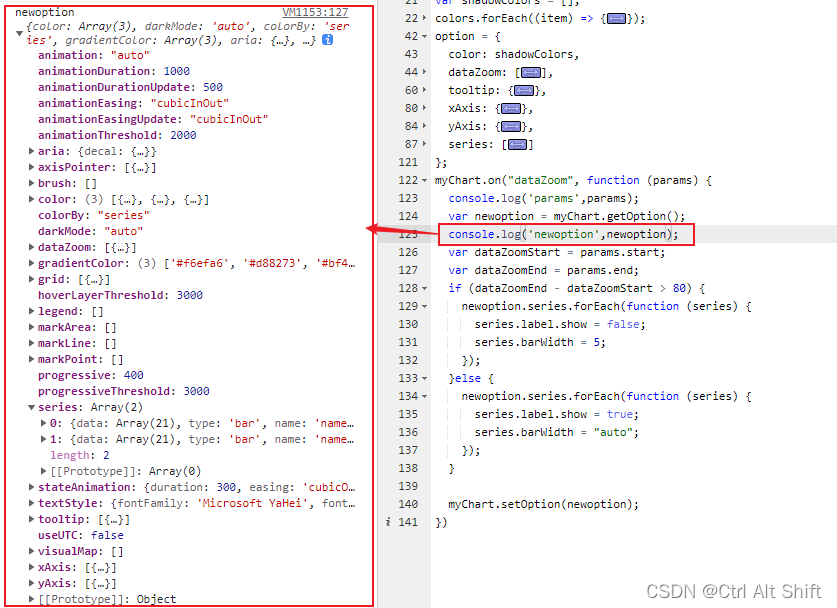
Task: Click folded code placeholder in series line
Action: [x=517, y=145]
